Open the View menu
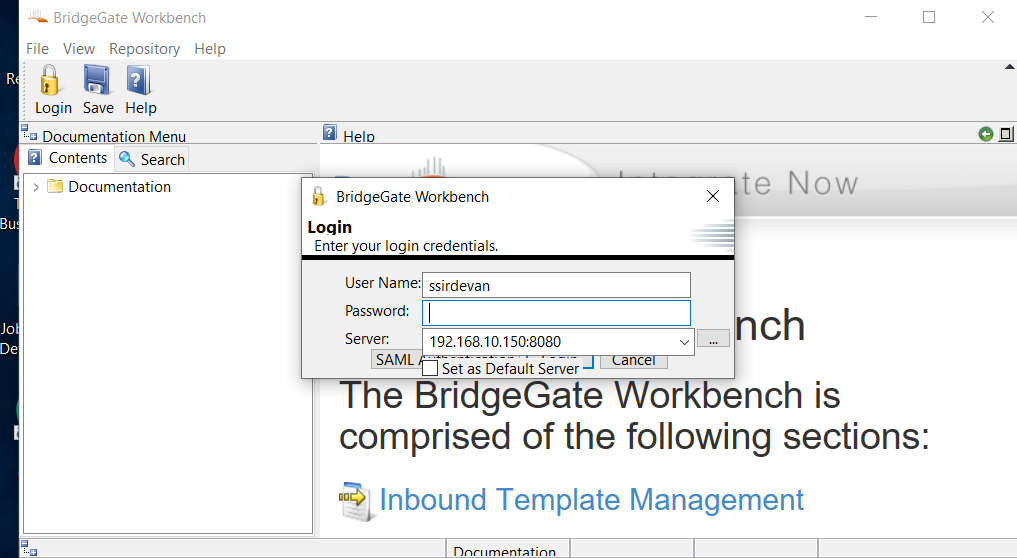This screenshot has width=1017, height=558. click(x=78, y=49)
